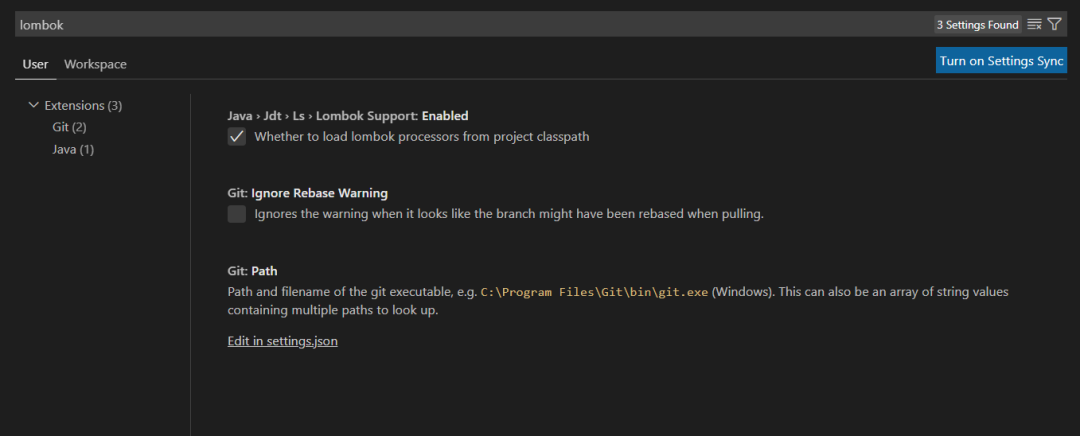Click the lombok processors description text

(x=422, y=137)
